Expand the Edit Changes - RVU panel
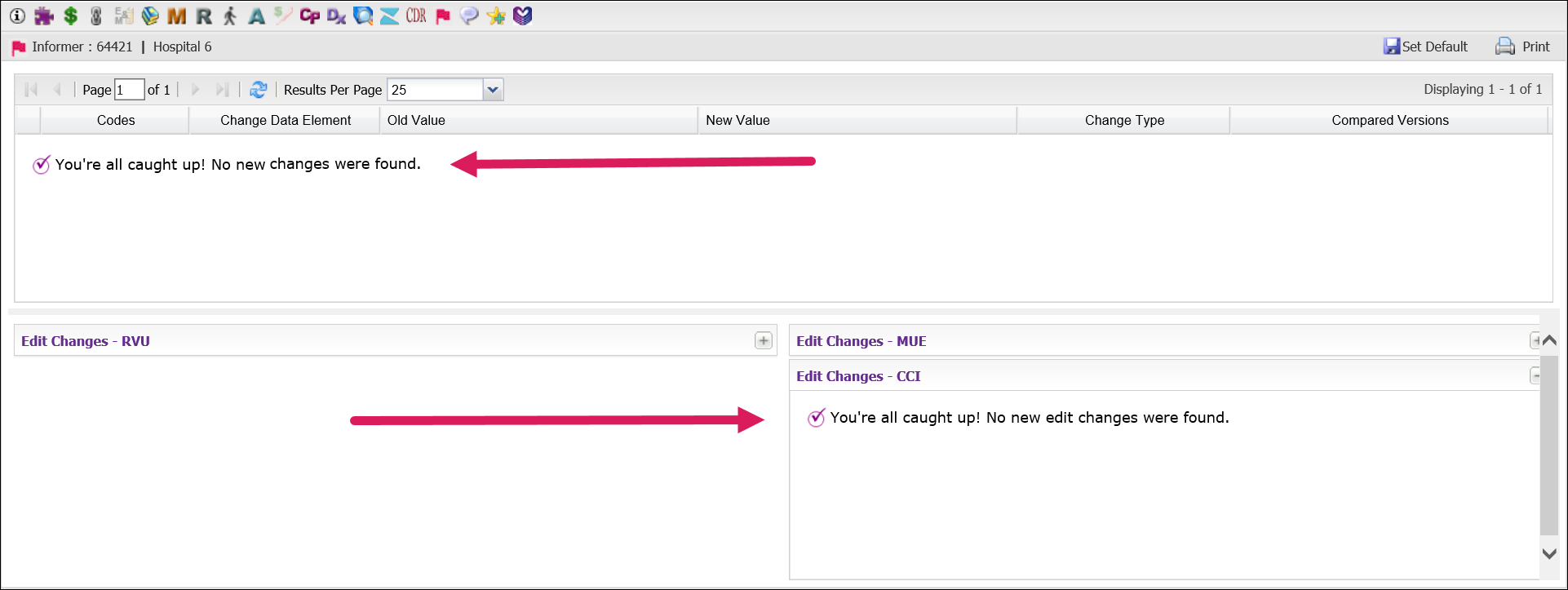The image size is (1568, 590). tap(763, 340)
